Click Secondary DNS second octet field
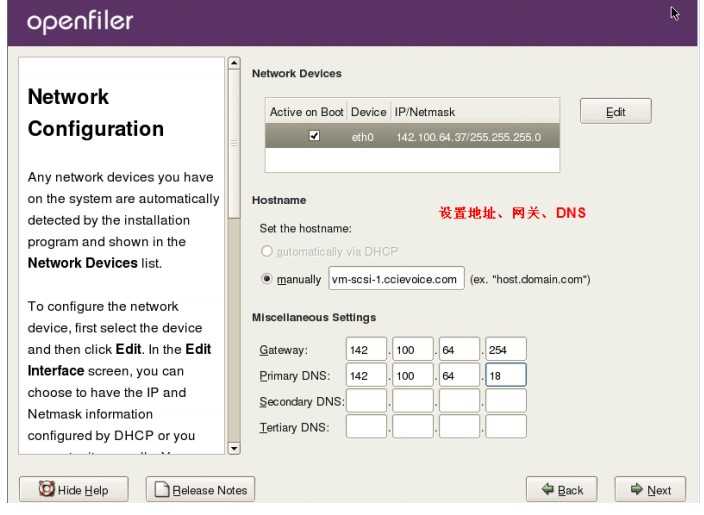Image resolution: width=704 pixels, height=515 pixels. pos(413,401)
